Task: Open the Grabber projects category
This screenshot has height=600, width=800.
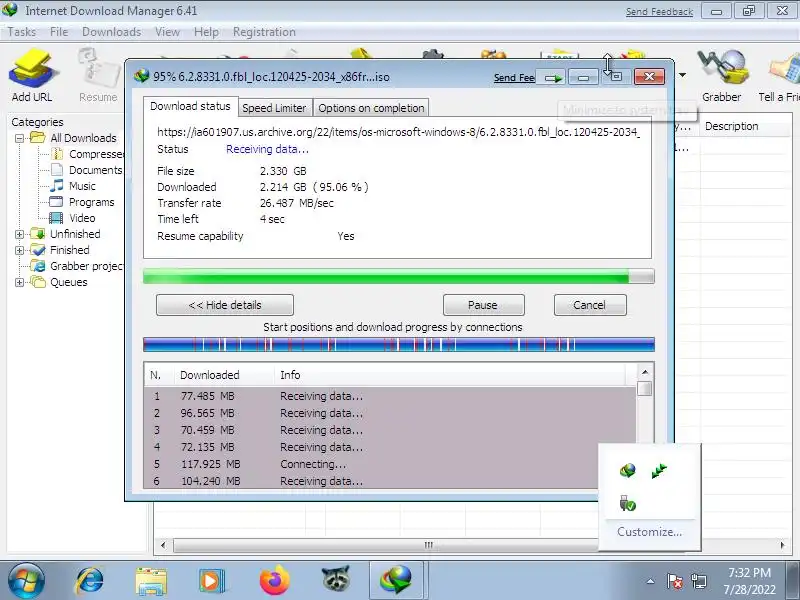Action: point(77,266)
